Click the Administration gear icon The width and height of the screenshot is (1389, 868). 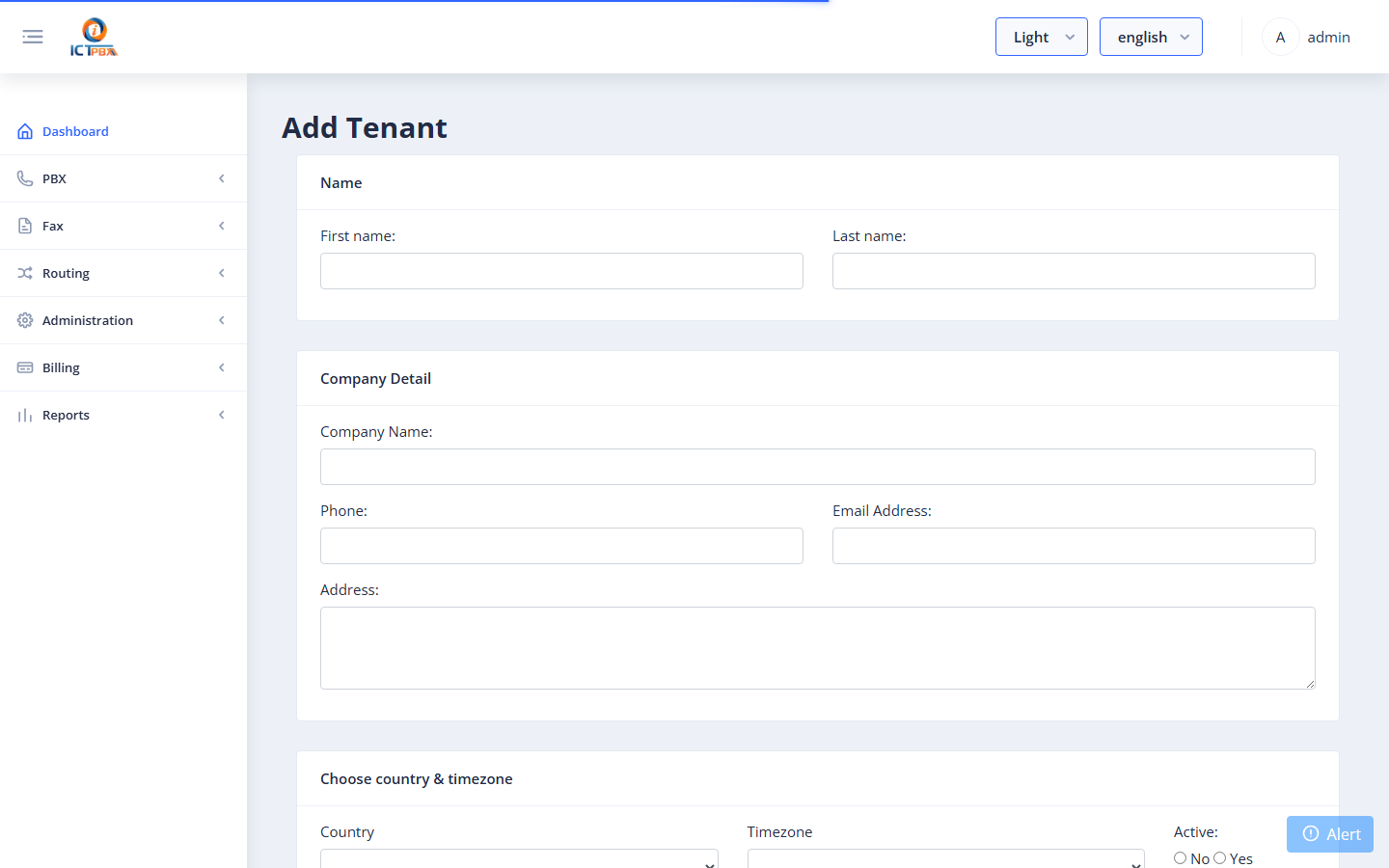click(25, 320)
